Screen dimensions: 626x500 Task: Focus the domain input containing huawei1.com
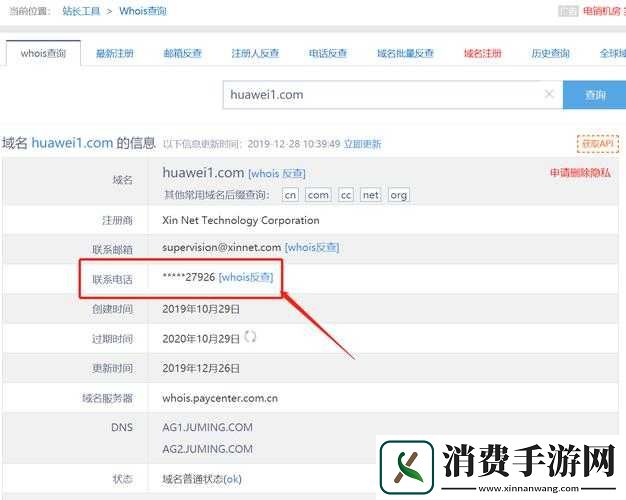[380, 95]
